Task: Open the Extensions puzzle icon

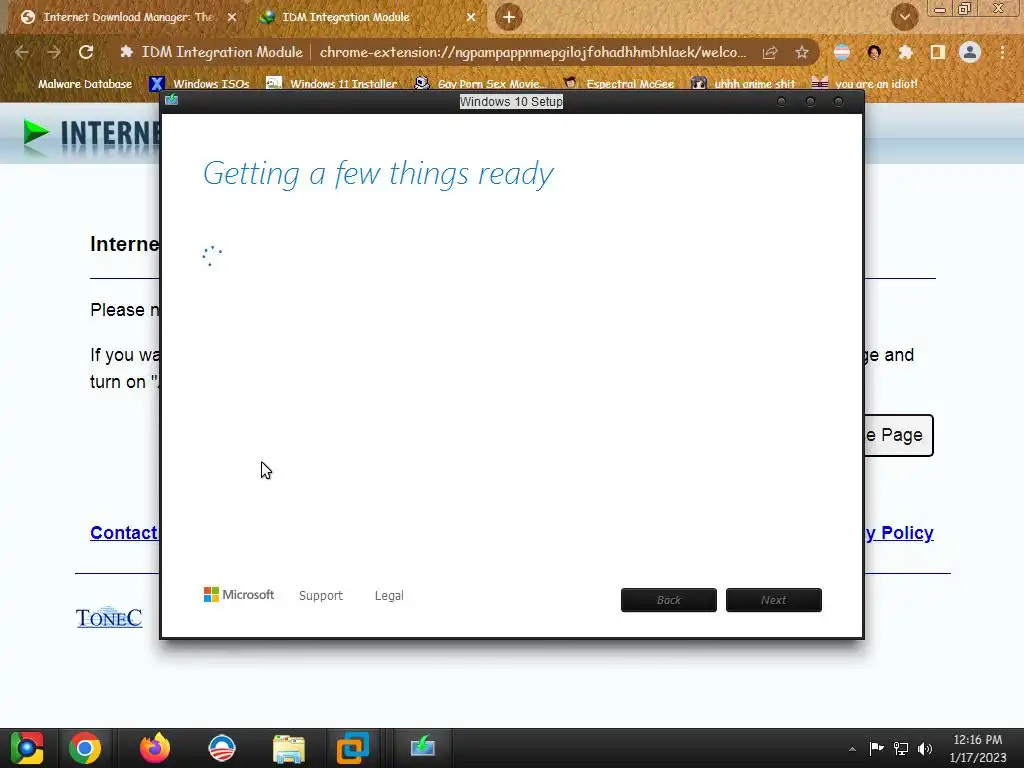Action: click(906, 52)
